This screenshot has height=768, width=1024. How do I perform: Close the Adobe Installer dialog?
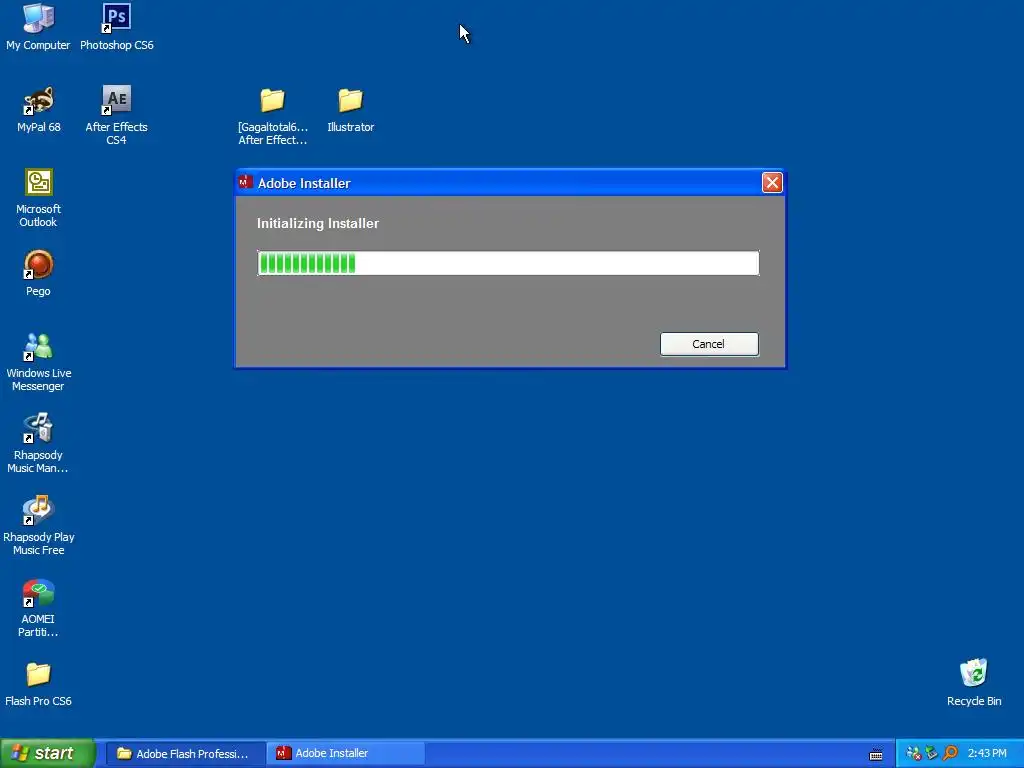[772, 183]
